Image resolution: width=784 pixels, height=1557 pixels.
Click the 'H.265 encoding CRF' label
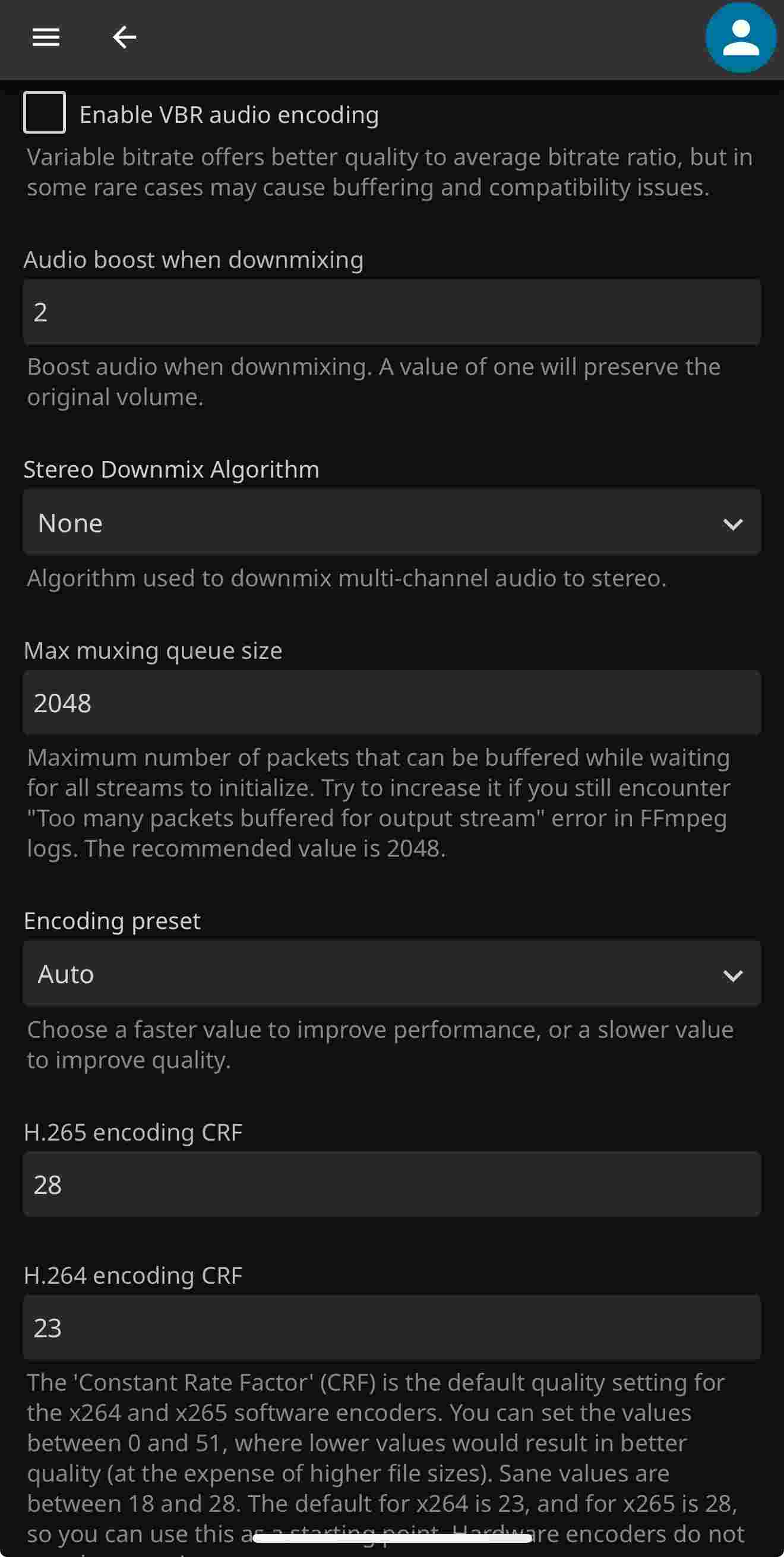tap(133, 1132)
